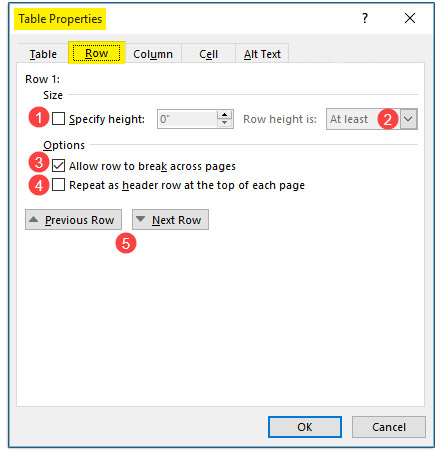Screen dimensions: 440x453
Task: Click the help question mark icon
Action: 365,18
